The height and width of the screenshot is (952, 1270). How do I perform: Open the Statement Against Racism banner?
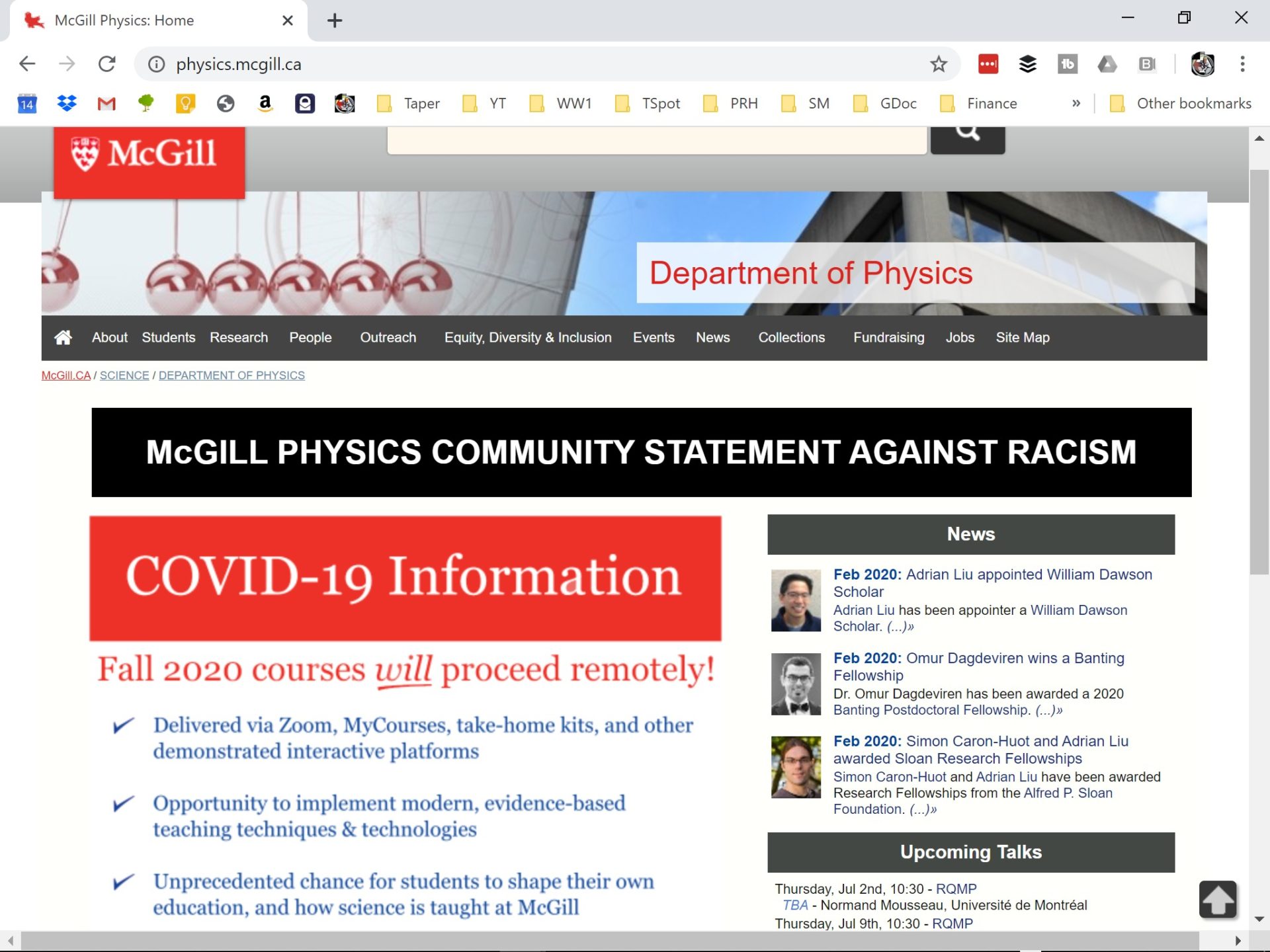[x=642, y=452]
